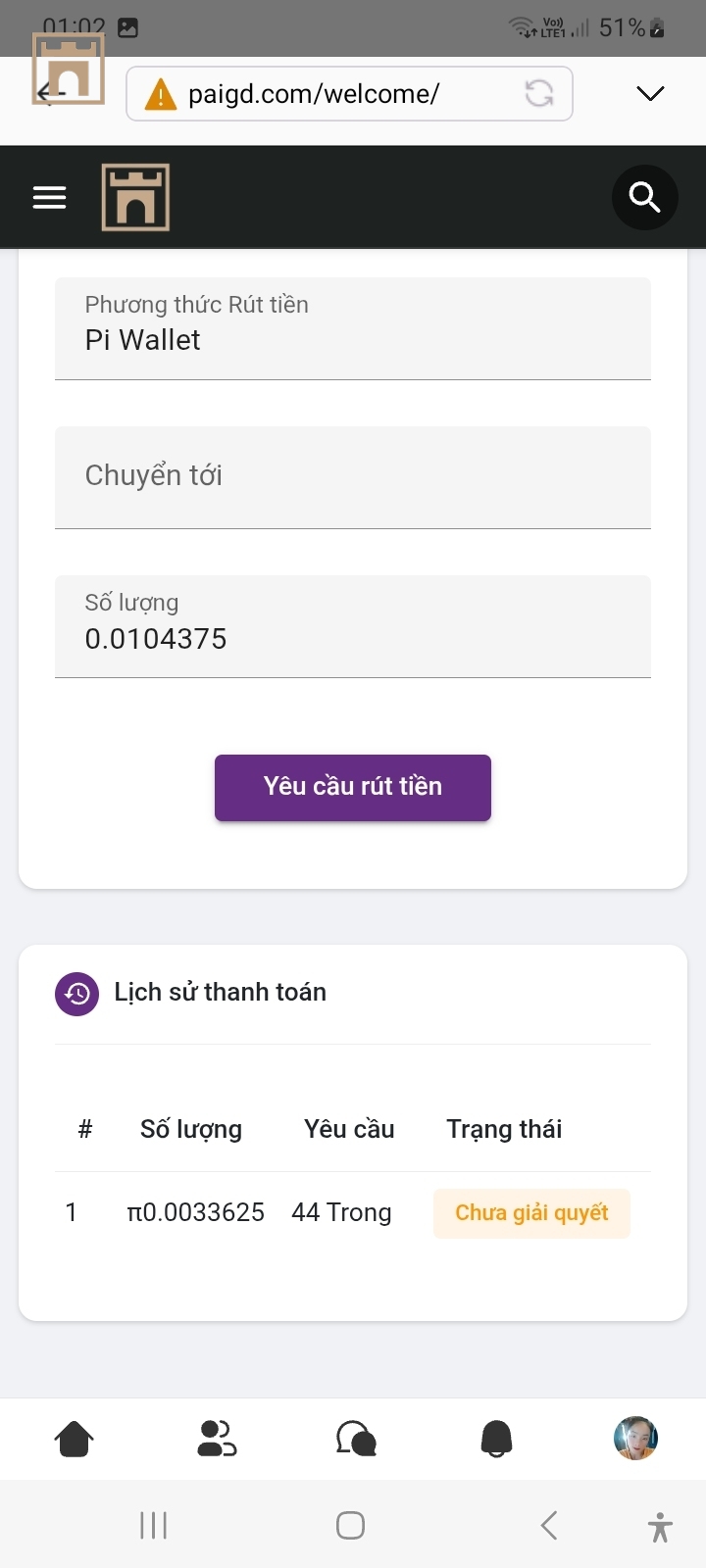
Task: Open notifications bell icon
Action: (496, 1439)
